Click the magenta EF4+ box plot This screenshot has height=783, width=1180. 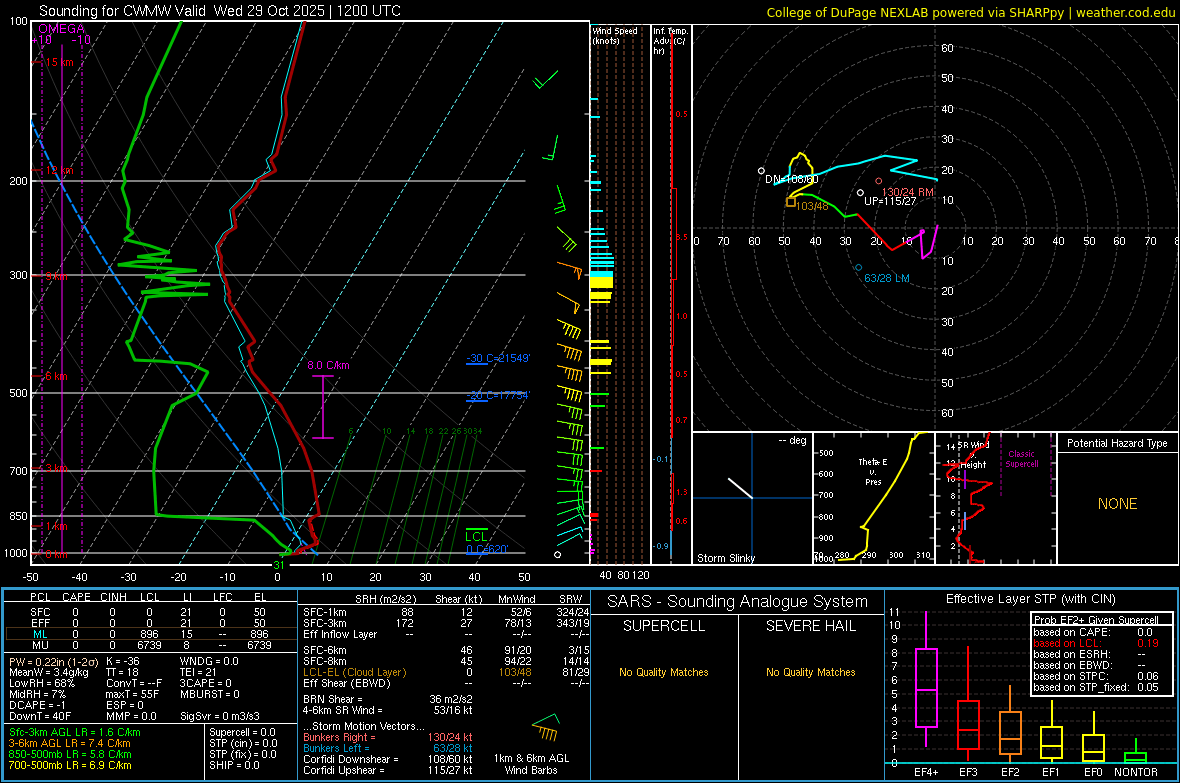pyautogui.click(x=926, y=679)
